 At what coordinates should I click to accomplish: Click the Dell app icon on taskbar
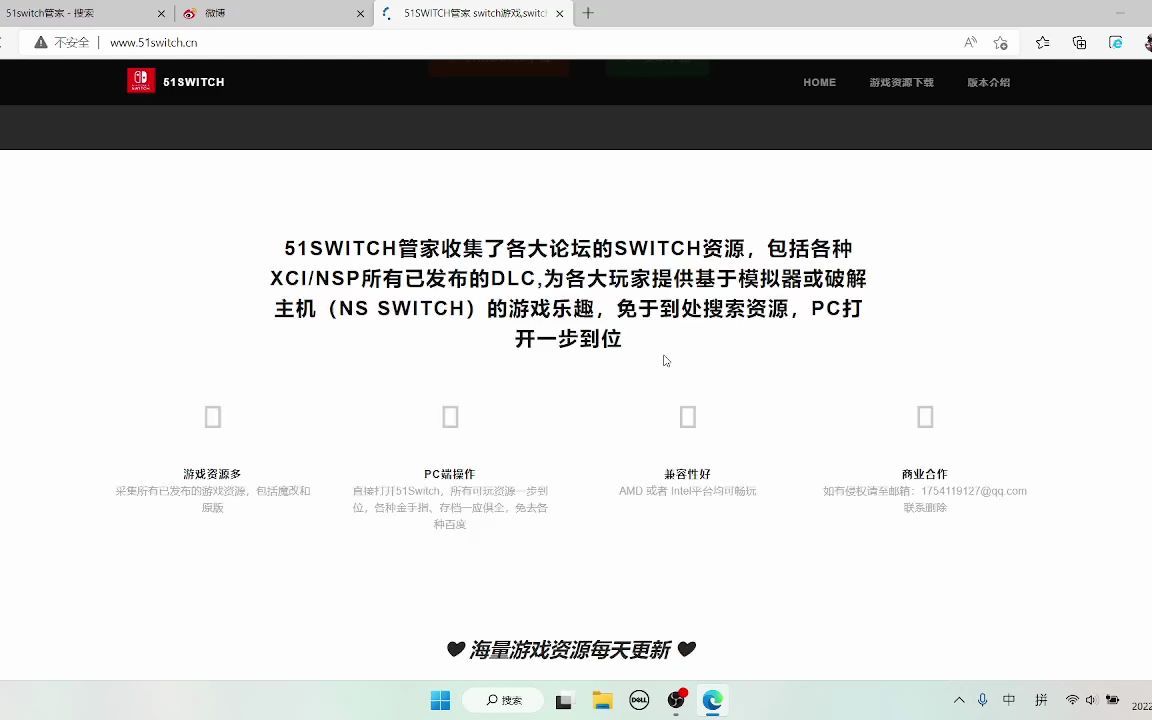[639, 700]
